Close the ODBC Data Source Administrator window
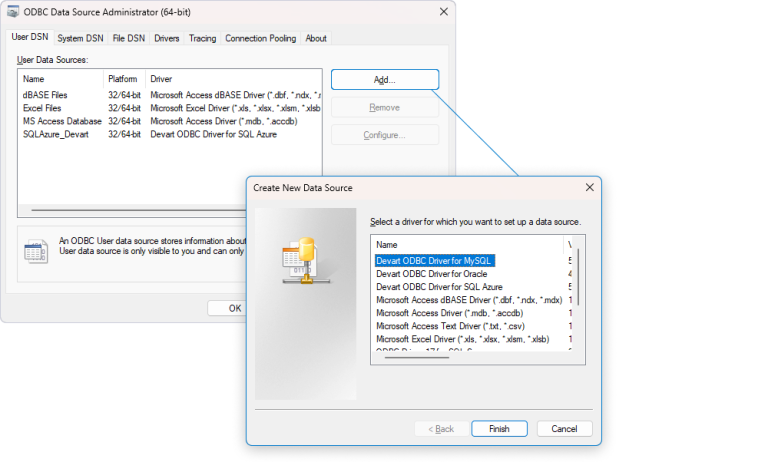 point(442,11)
